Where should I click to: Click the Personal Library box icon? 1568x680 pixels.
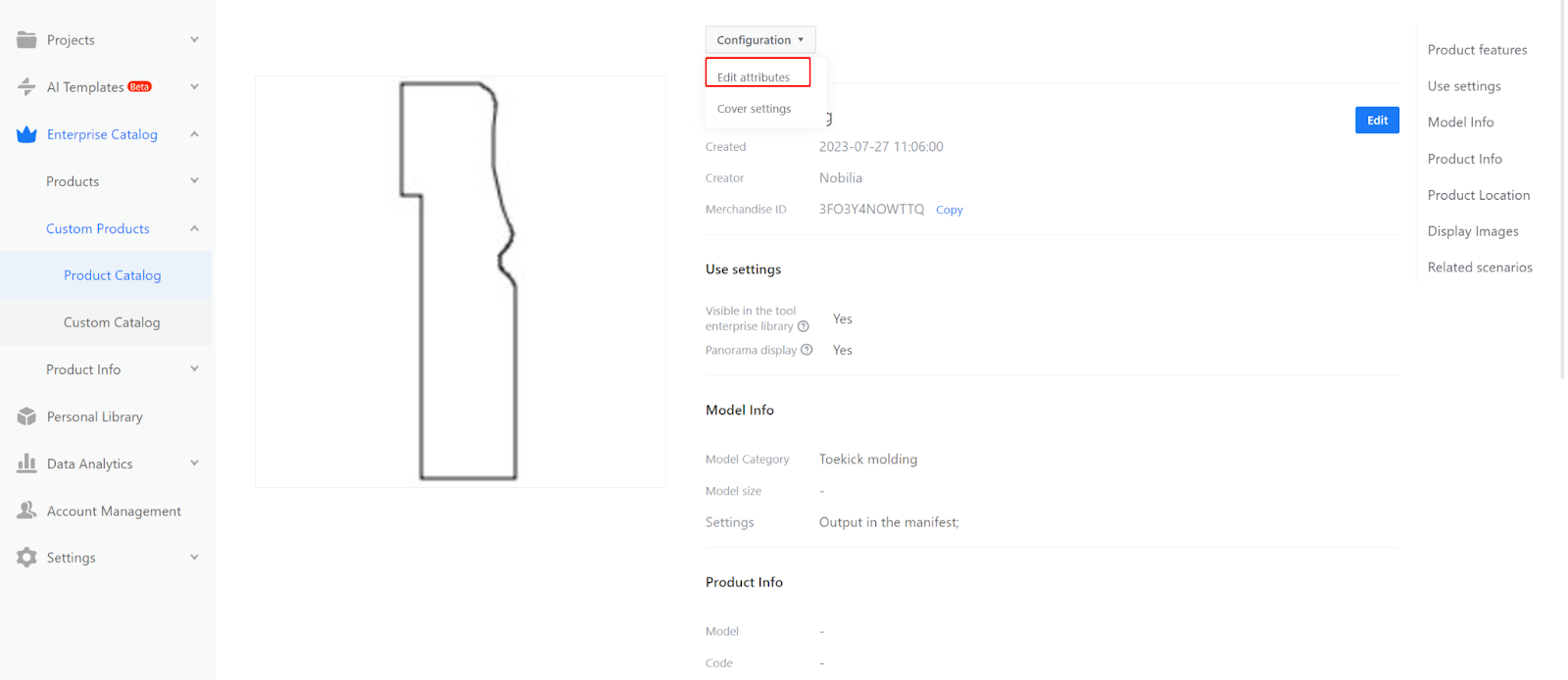click(x=26, y=416)
